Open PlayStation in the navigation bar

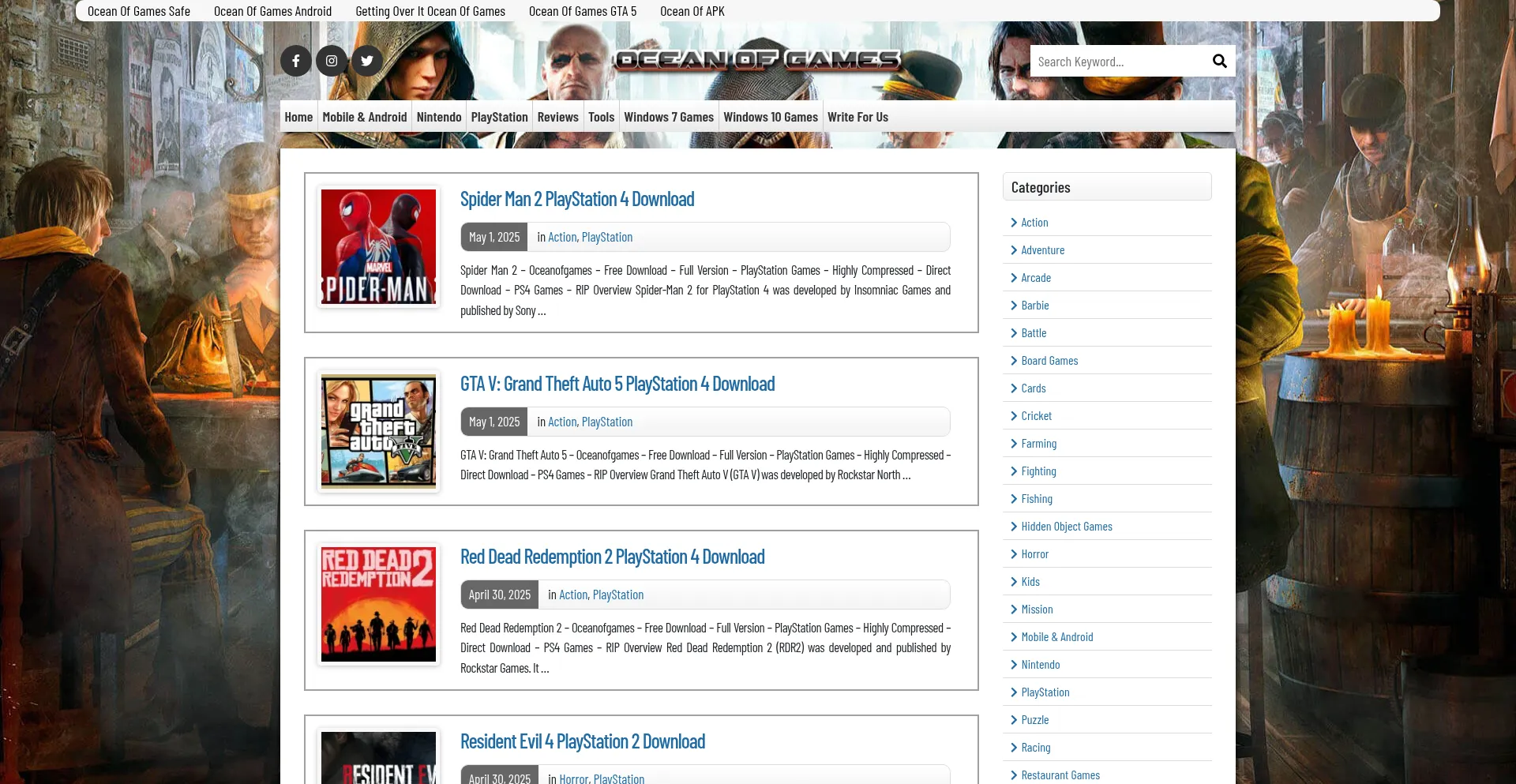coord(500,117)
